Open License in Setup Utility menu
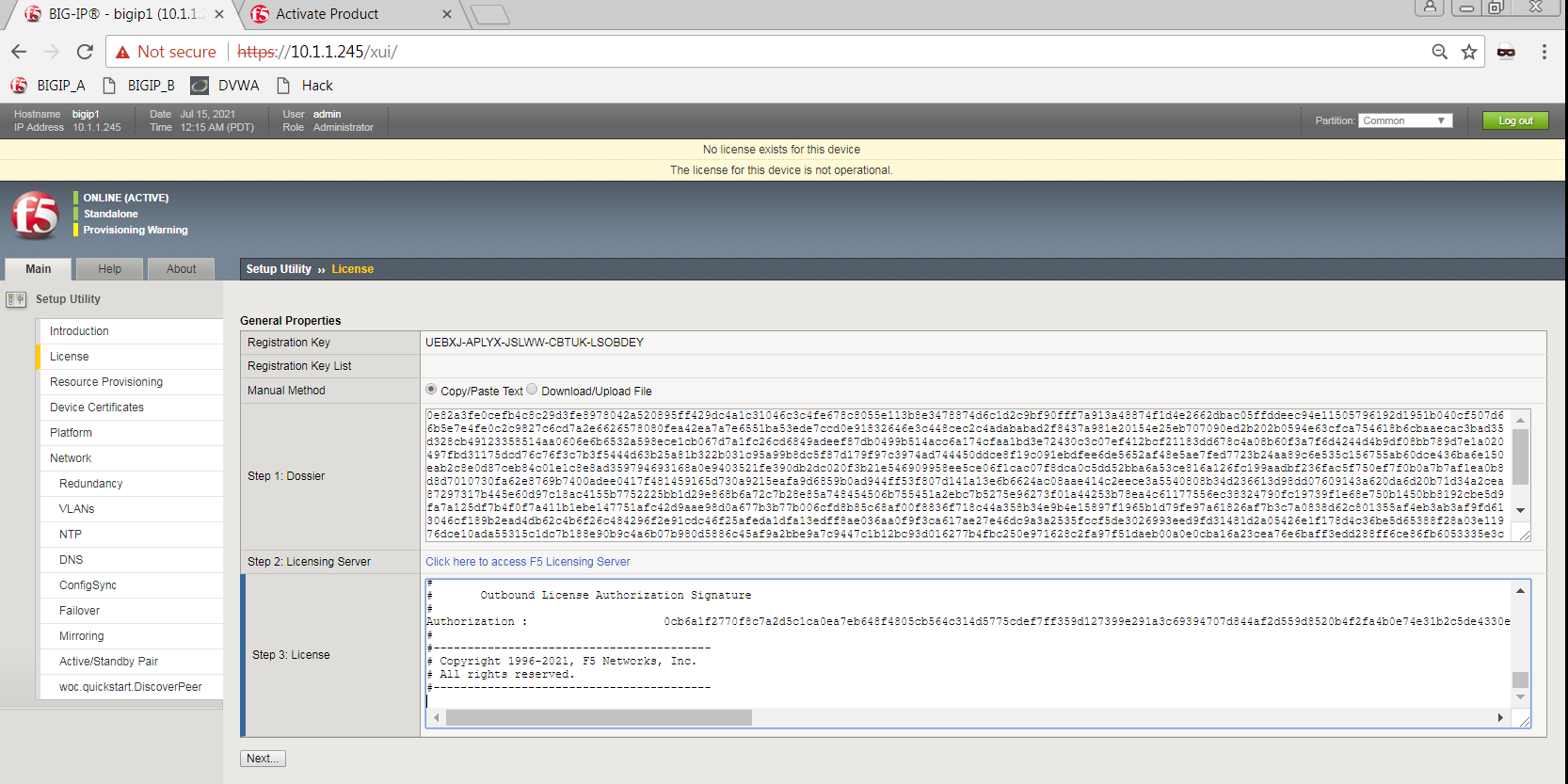1568x784 pixels. pyautogui.click(x=130, y=357)
